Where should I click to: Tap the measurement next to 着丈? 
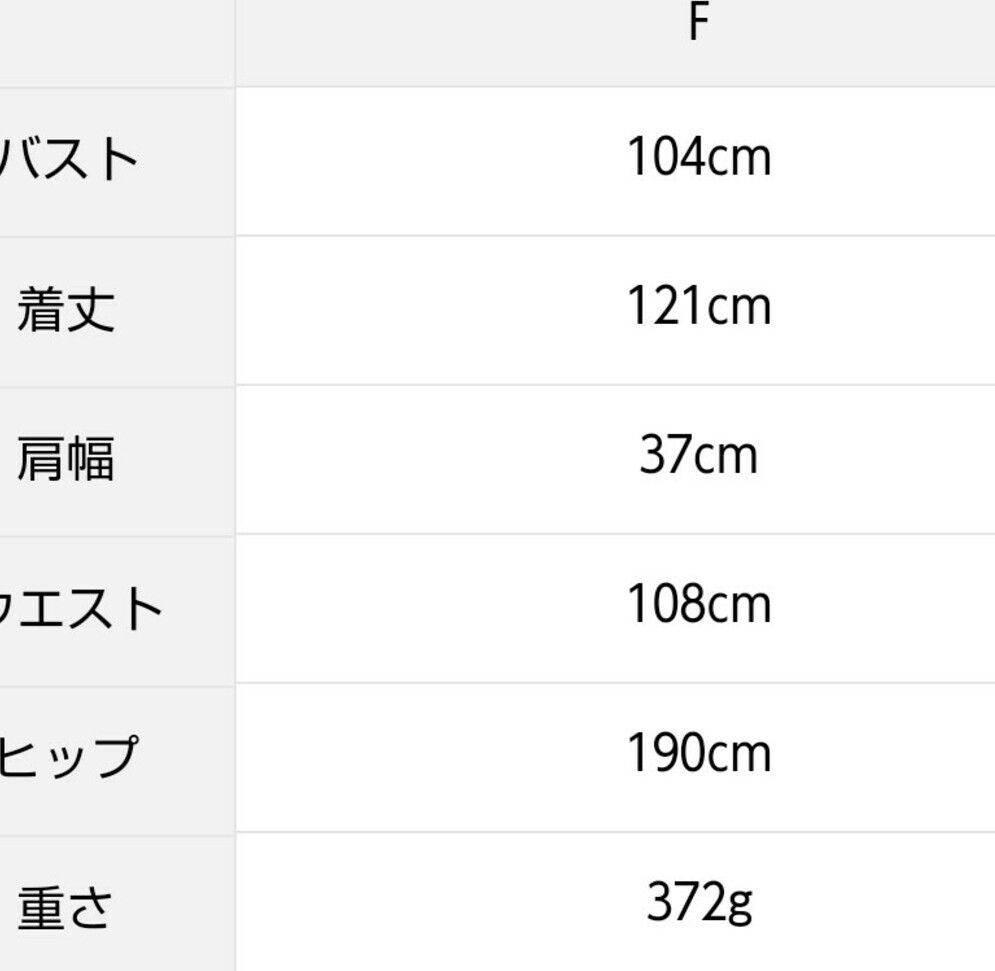pyautogui.click(x=698, y=306)
